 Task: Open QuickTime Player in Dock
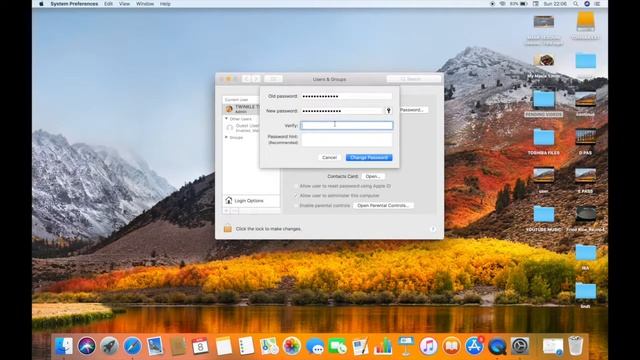click(497, 347)
